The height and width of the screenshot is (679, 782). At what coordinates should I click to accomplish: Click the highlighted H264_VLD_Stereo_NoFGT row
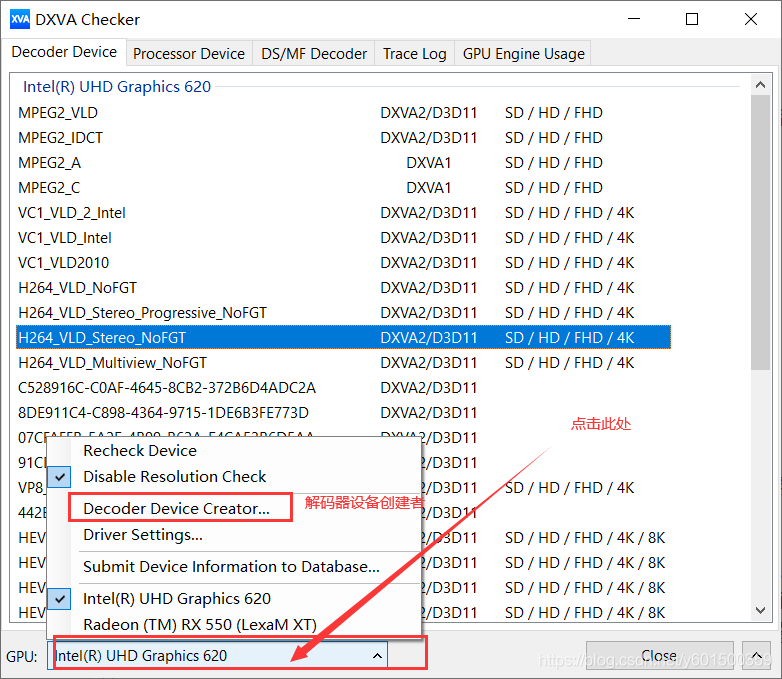point(343,338)
